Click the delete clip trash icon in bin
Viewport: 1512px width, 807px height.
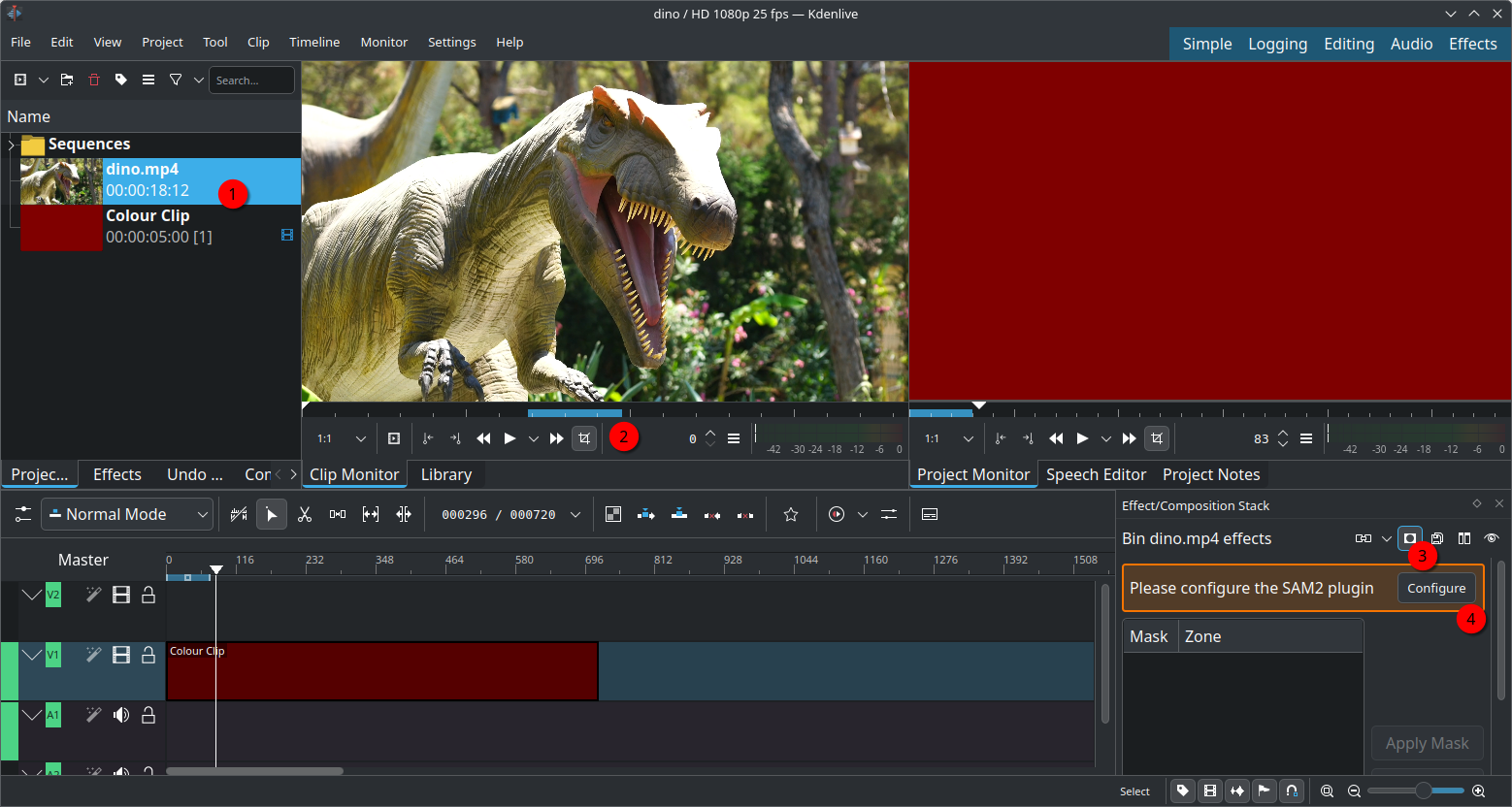coord(94,81)
